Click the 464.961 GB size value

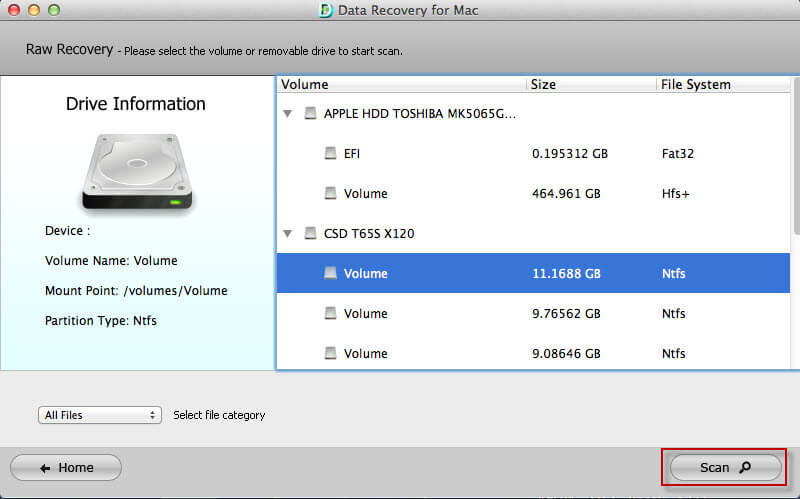pyautogui.click(x=566, y=194)
